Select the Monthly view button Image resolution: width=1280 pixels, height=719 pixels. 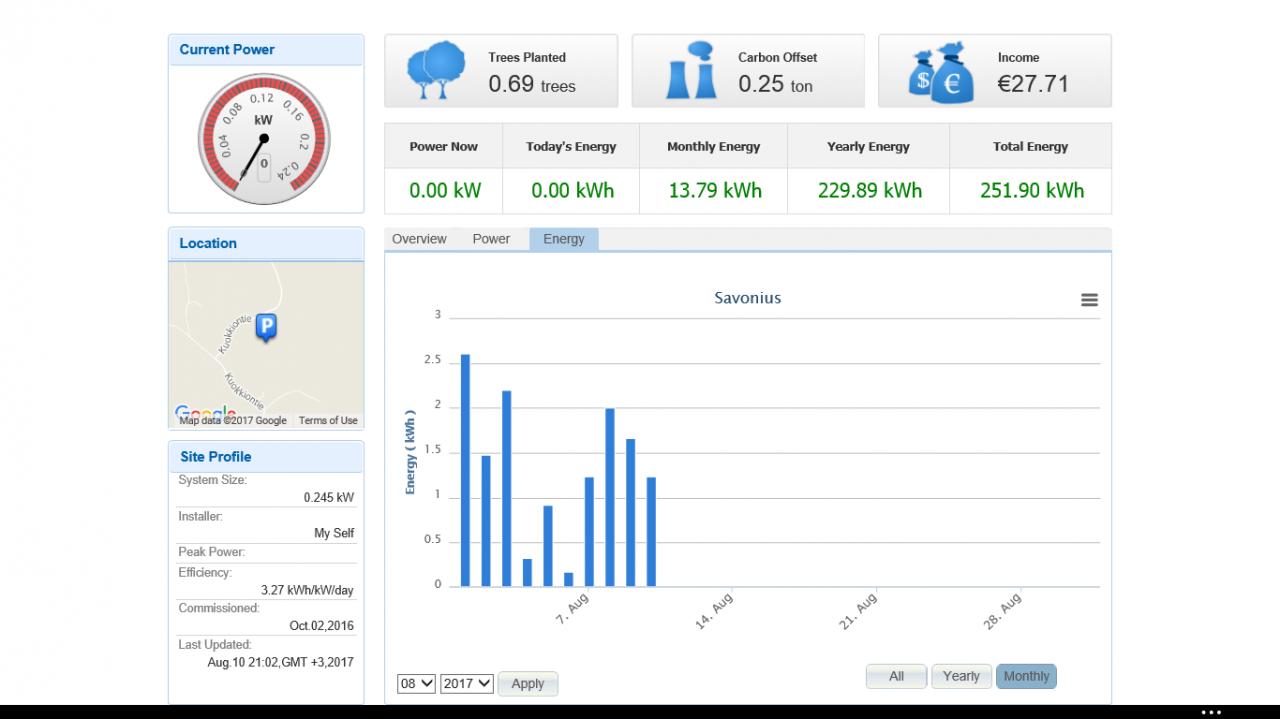1026,677
